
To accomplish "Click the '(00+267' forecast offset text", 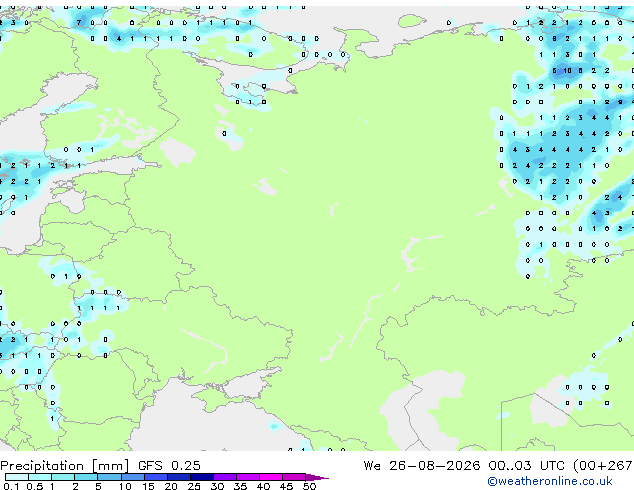I will (603, 466).
